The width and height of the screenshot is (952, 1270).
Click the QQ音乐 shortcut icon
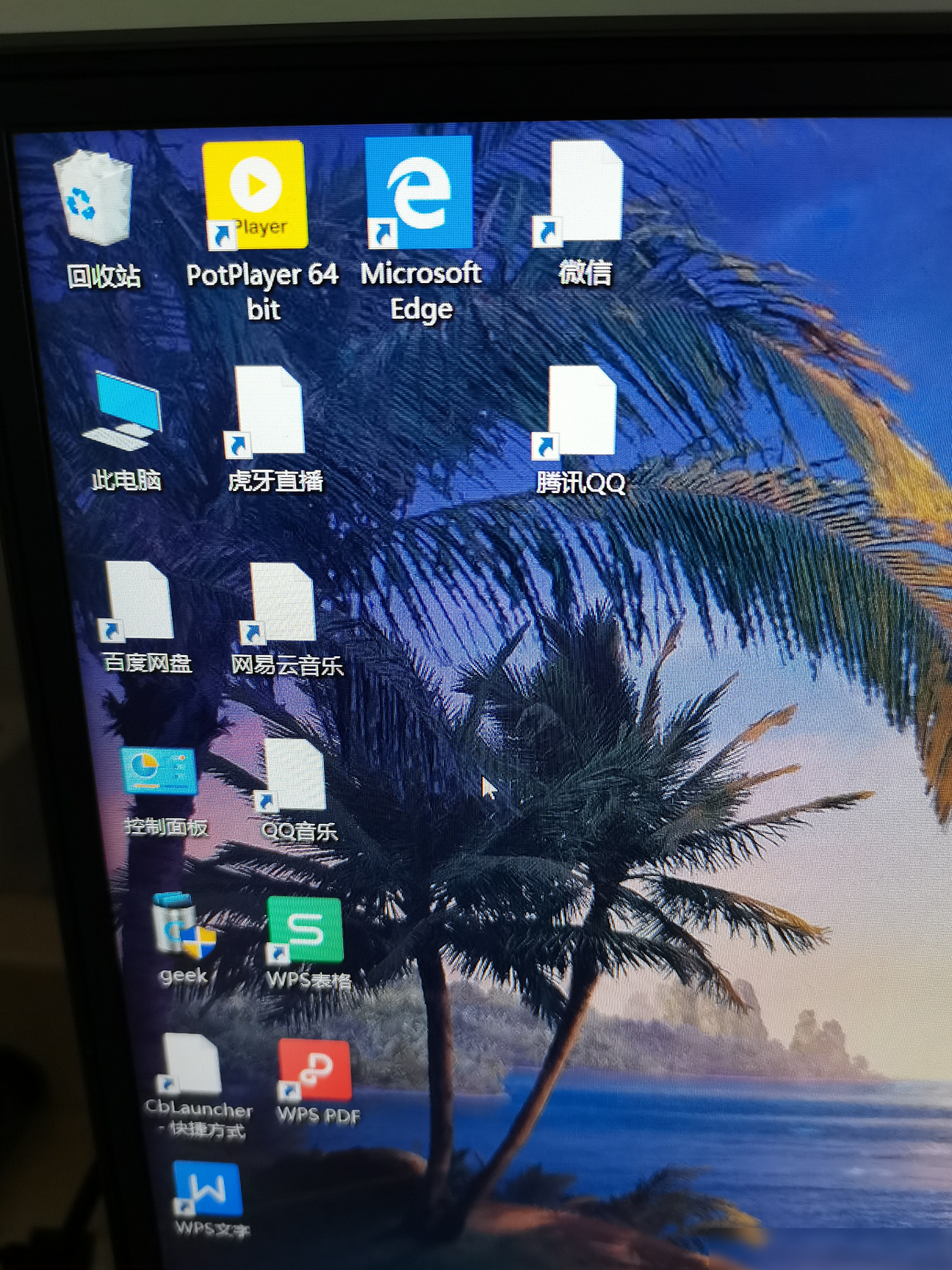tap(290, 775)
